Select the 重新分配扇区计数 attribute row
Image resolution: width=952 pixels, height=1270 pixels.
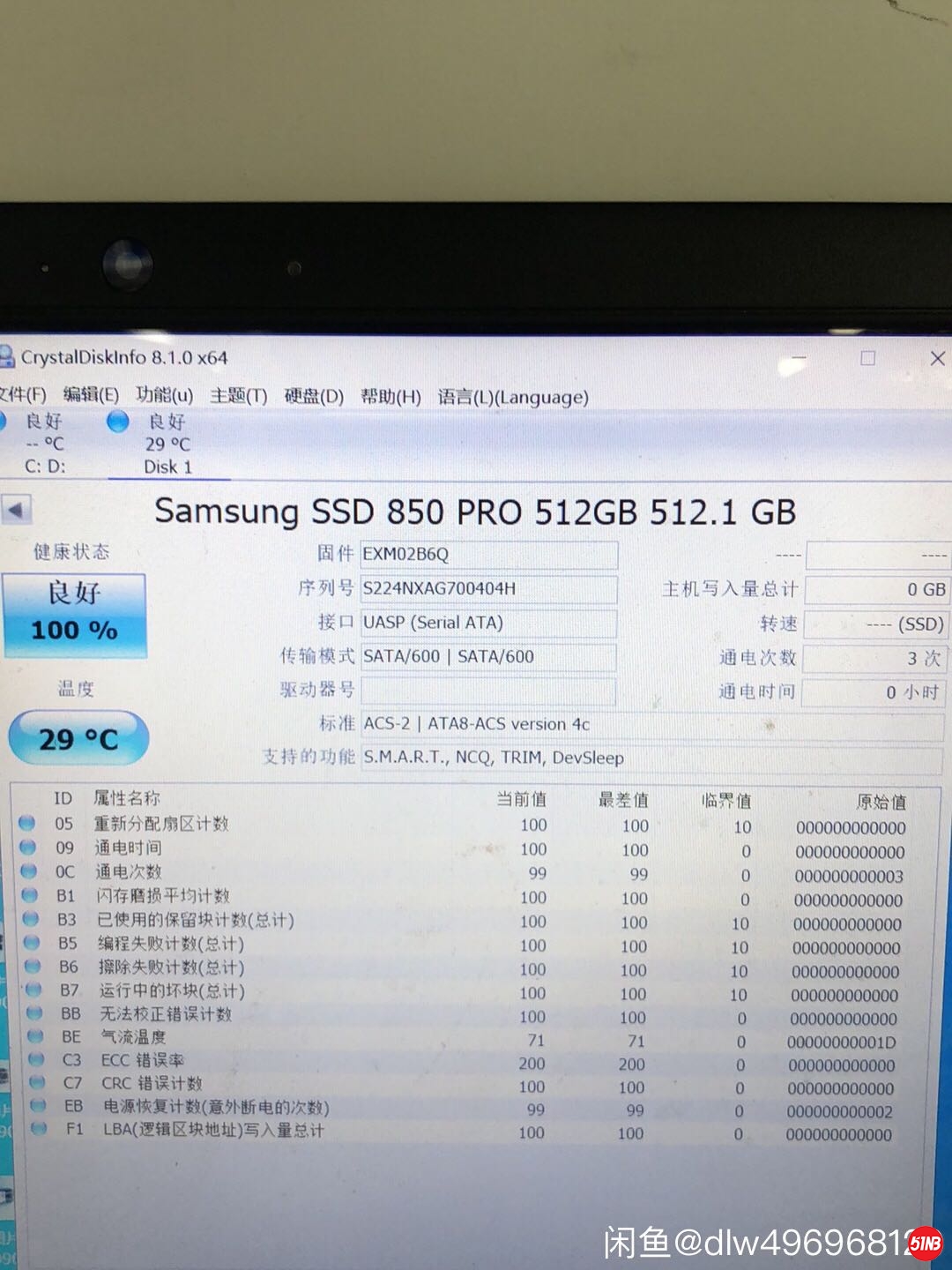point(476,825)
